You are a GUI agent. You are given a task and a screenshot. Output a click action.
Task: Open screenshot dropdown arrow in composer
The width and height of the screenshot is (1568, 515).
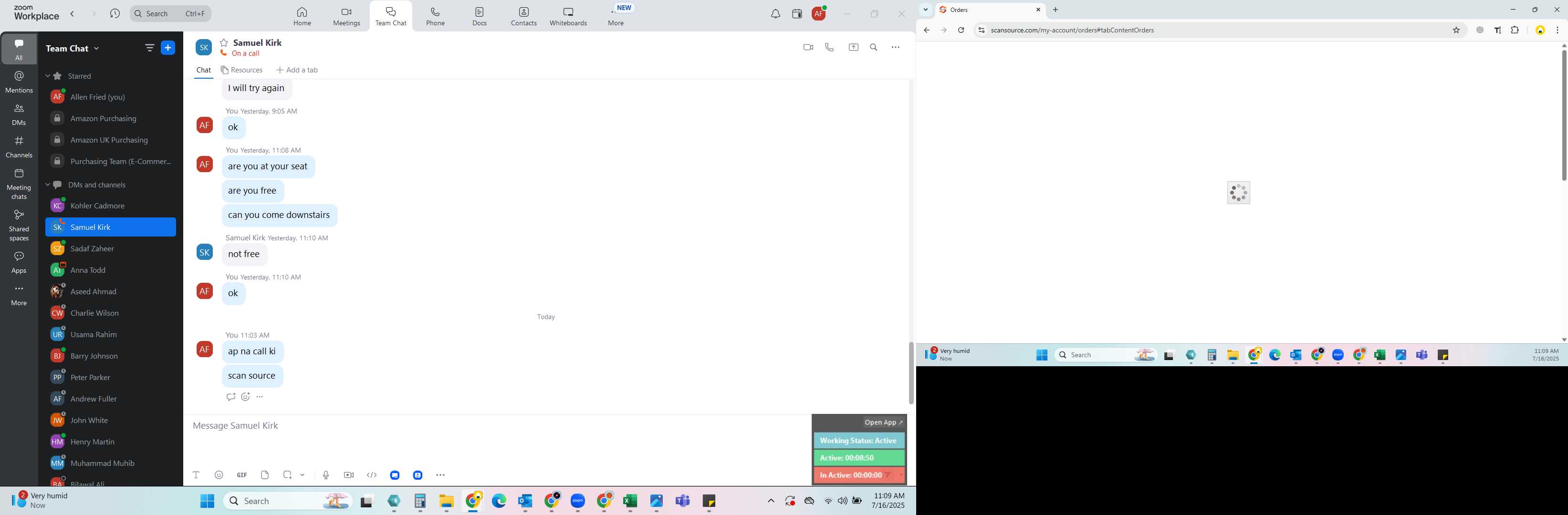click(303, 475)
